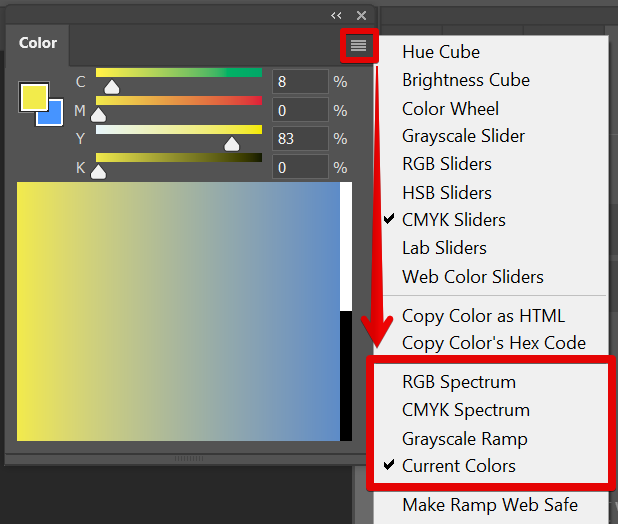This screenshot has width=621, height=524.
Task: Click Make Ramp Web Safe
Action: pyautogui.click(x=489, y=505)
